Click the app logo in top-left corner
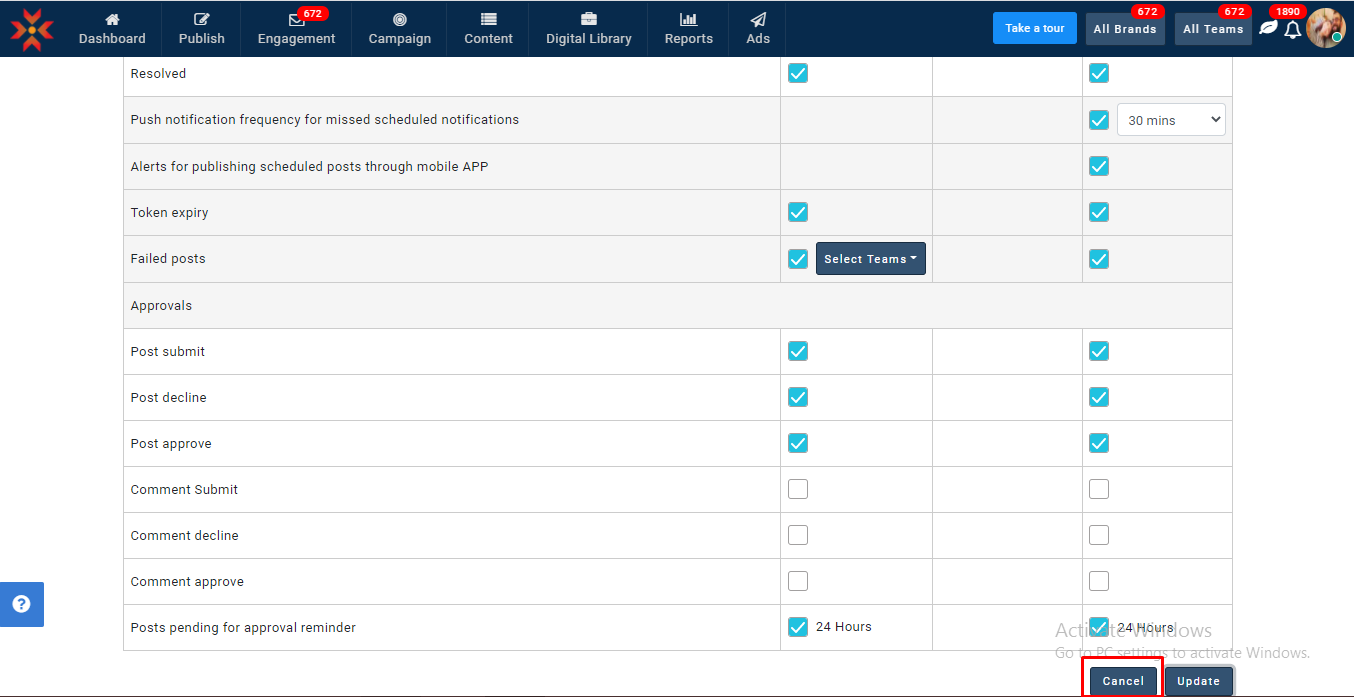This screenshot has height=697, width=1354. pos(32,29)
